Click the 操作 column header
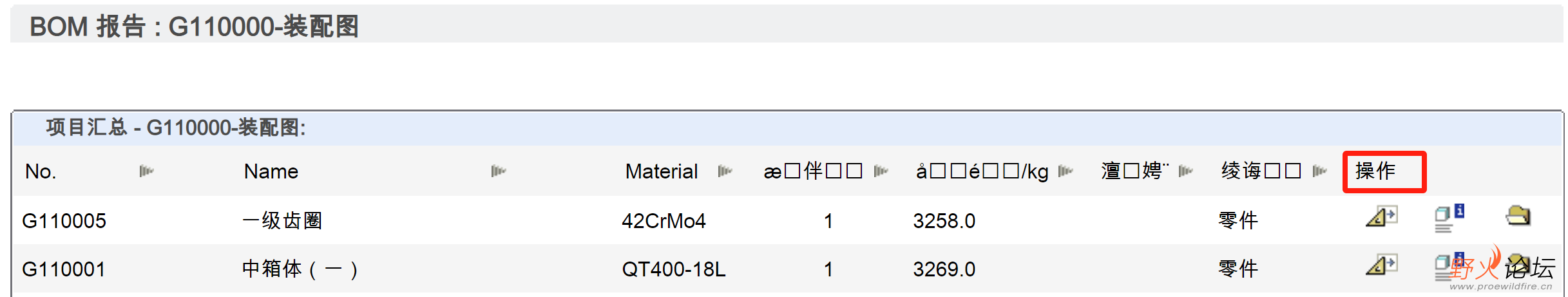 pyautogui.click(x=1375, y=171)
